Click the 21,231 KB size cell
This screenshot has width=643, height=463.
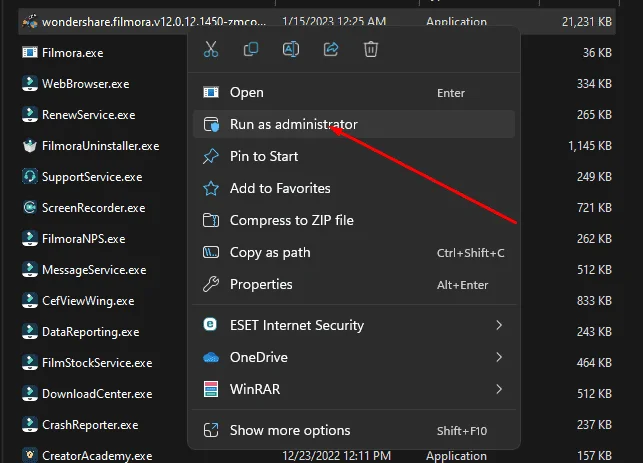(x=587, y=22)
